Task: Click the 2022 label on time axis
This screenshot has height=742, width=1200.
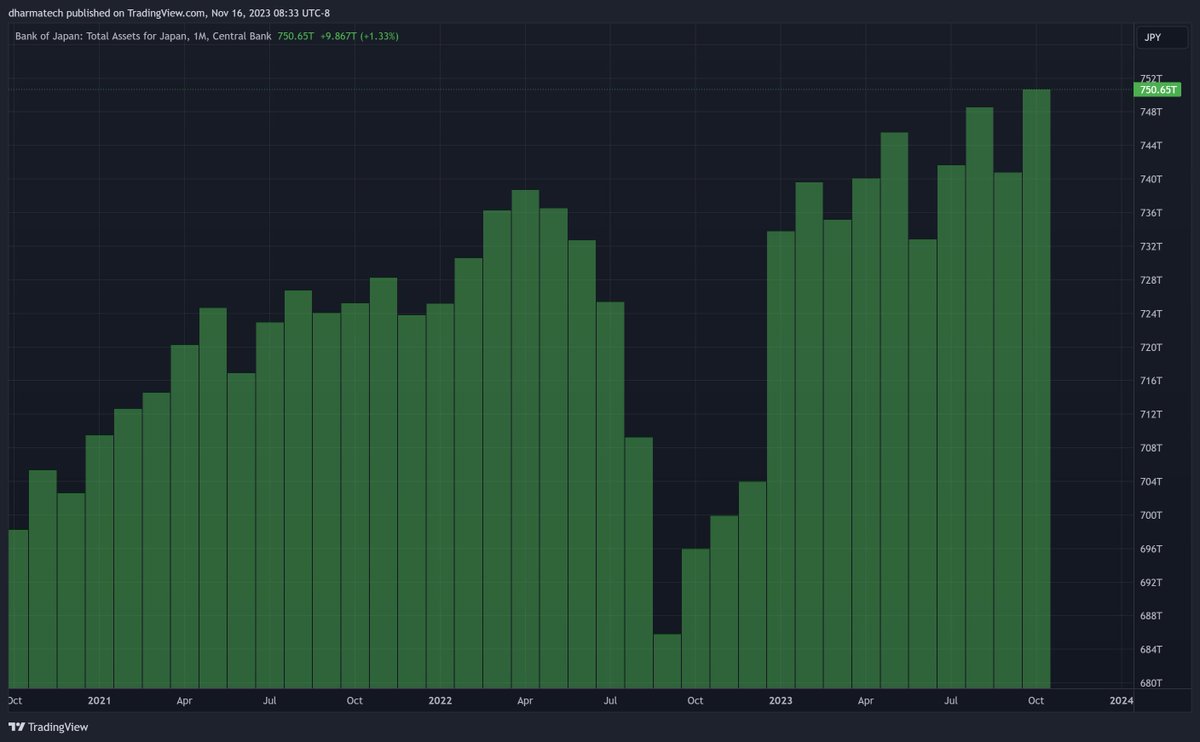Action: click(x=440, y=701)
